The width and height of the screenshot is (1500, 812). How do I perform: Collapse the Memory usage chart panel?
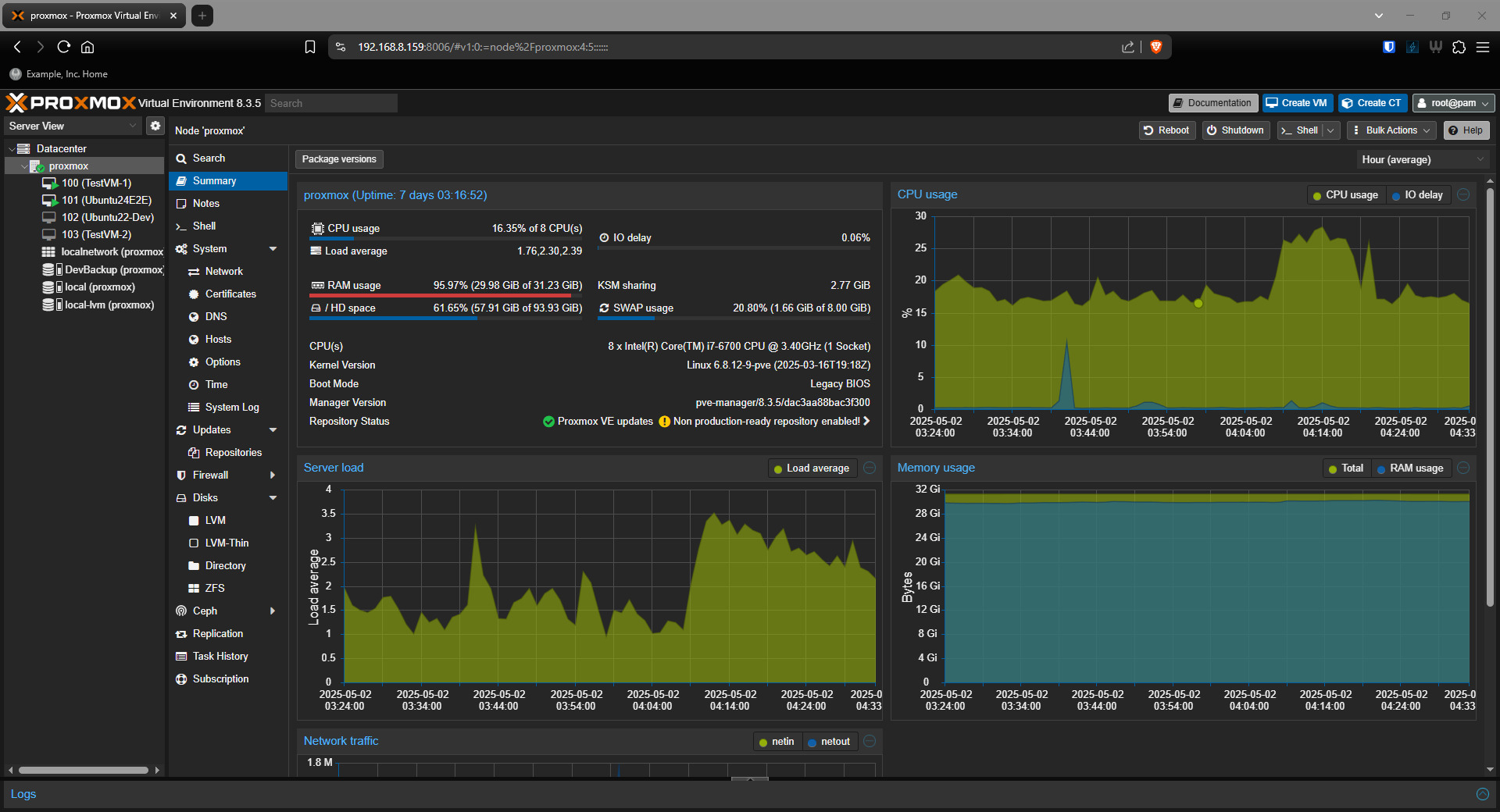(1463, 468)
